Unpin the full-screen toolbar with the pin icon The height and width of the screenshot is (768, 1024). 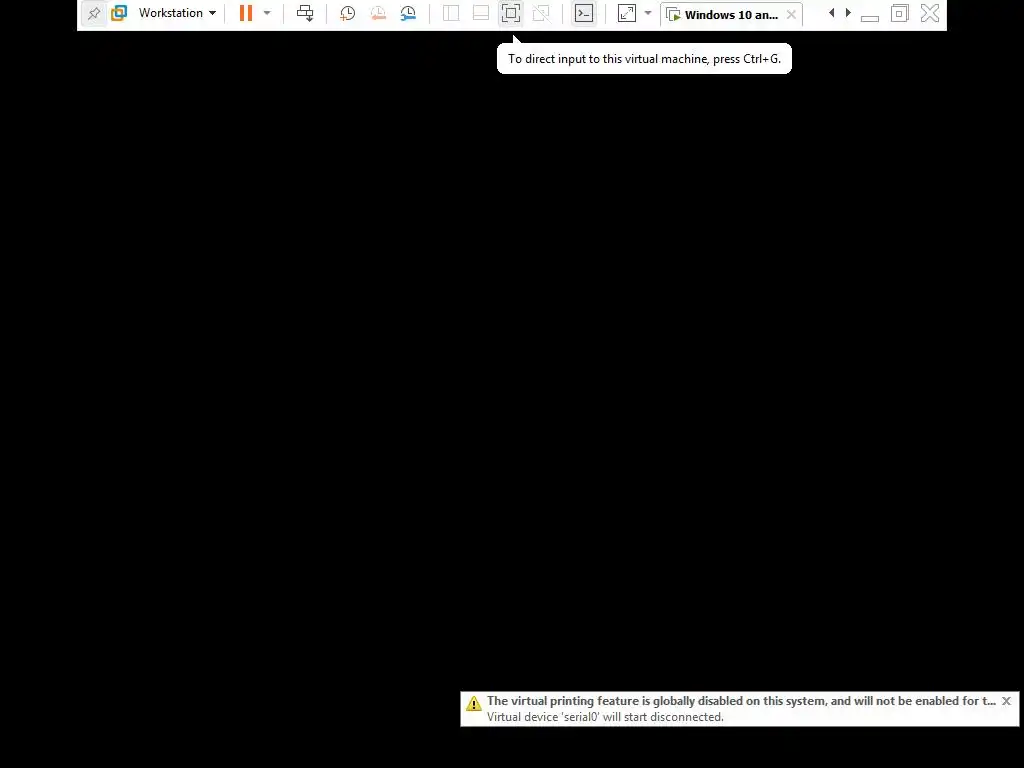point(94,13)
